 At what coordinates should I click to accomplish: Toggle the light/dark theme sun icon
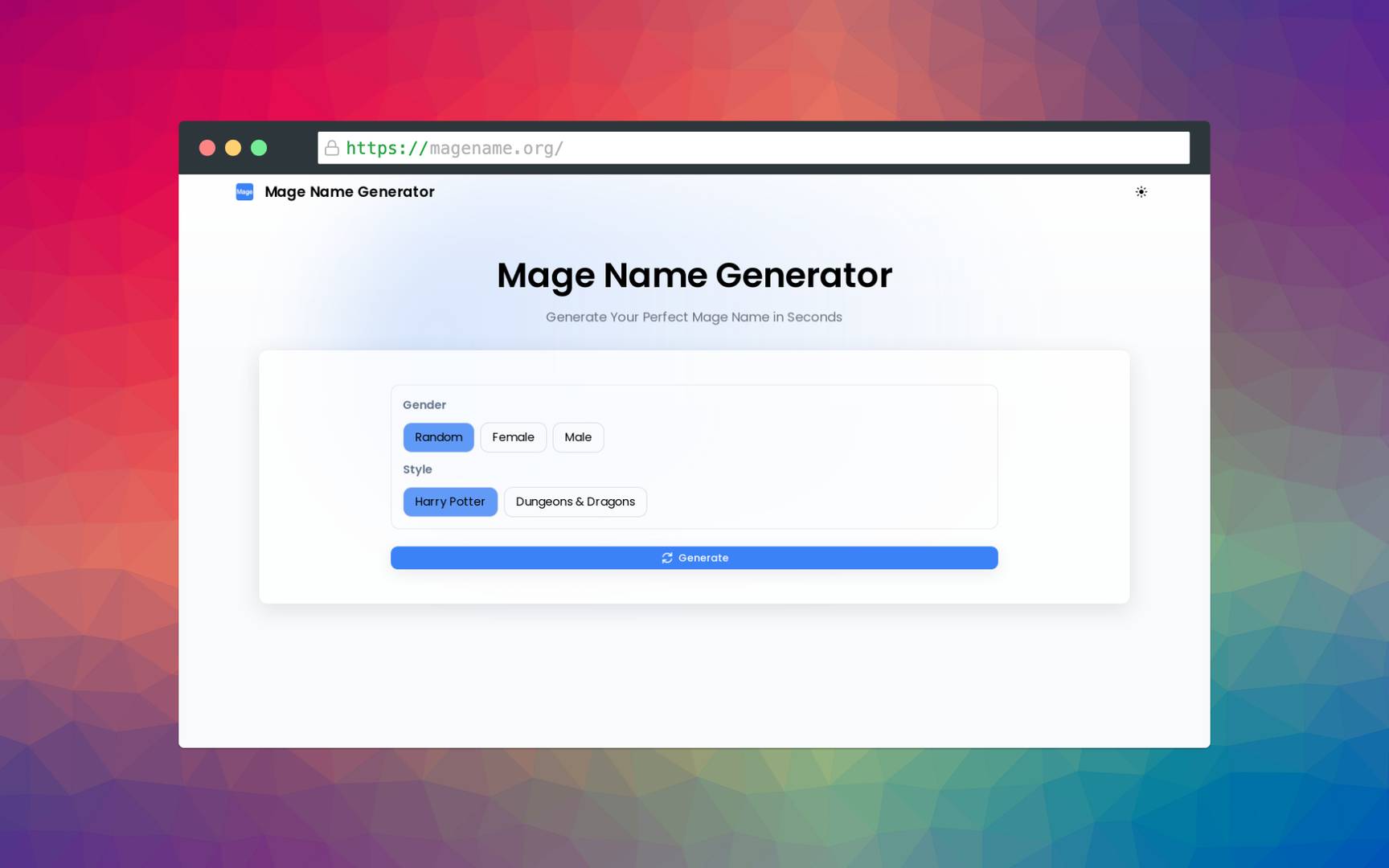pos(1141,192)
